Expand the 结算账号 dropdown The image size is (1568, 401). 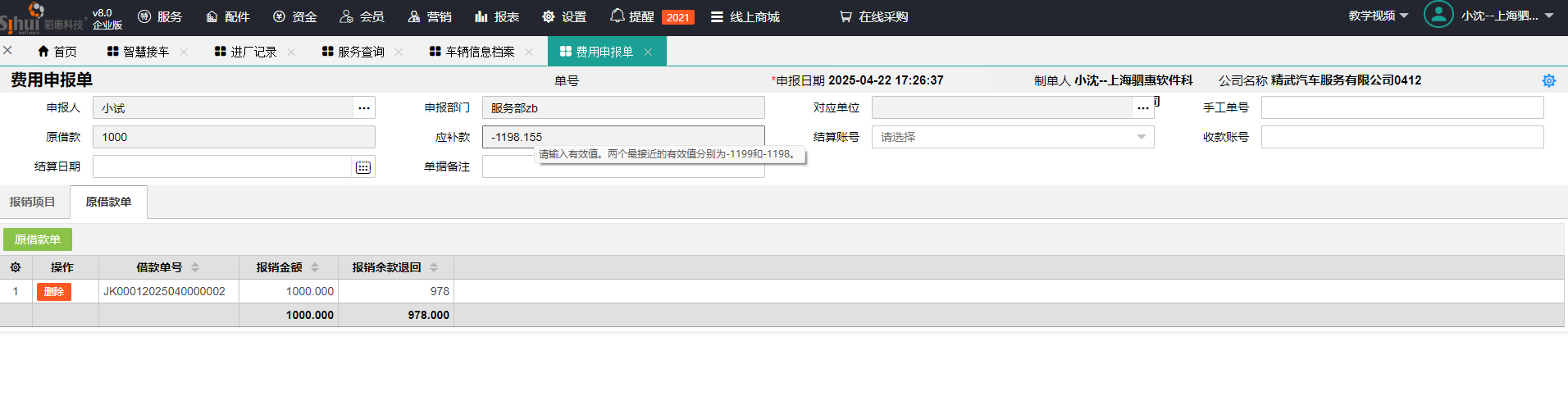(1141, 137)
